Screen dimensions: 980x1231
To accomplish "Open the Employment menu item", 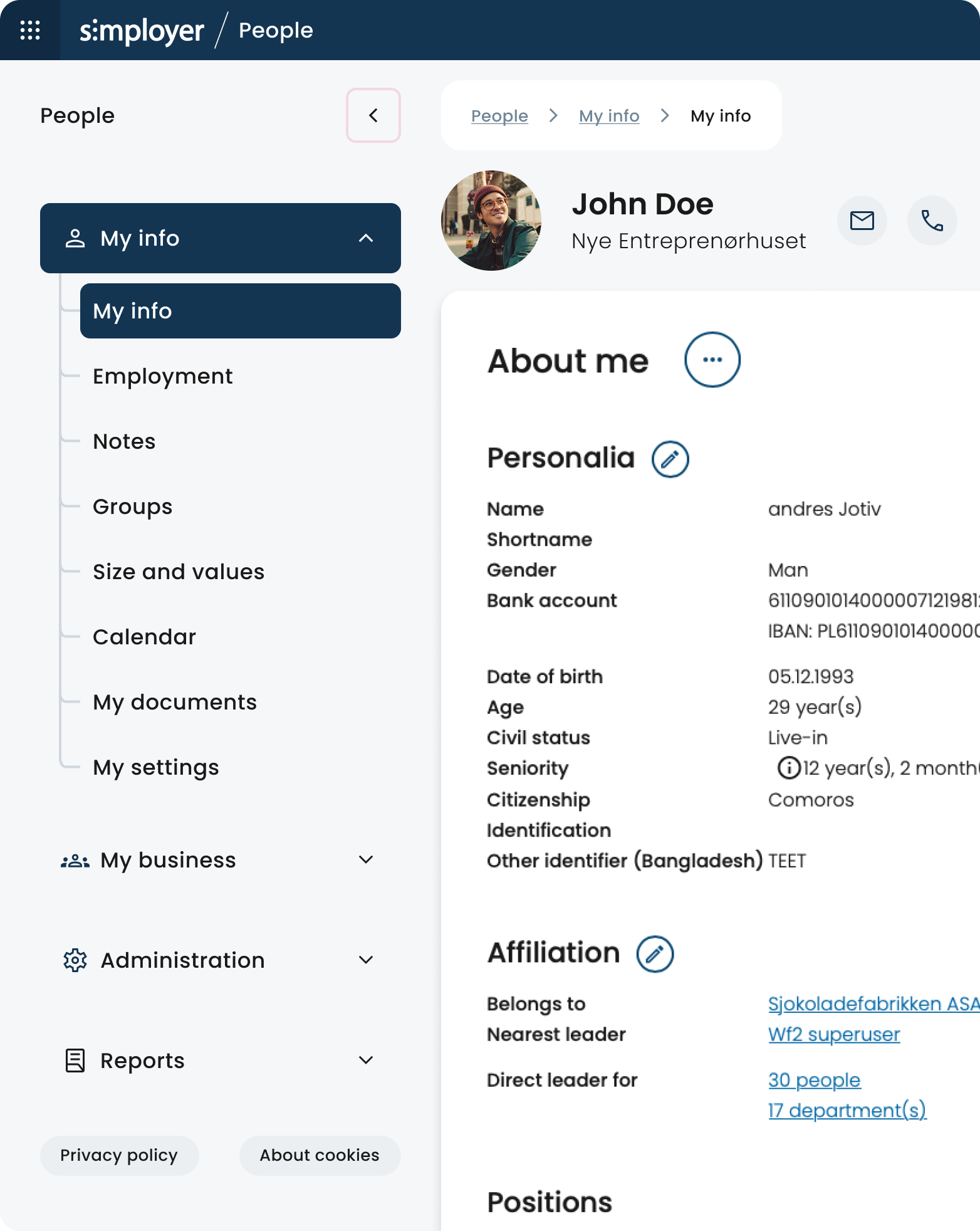I will (163, 376).
